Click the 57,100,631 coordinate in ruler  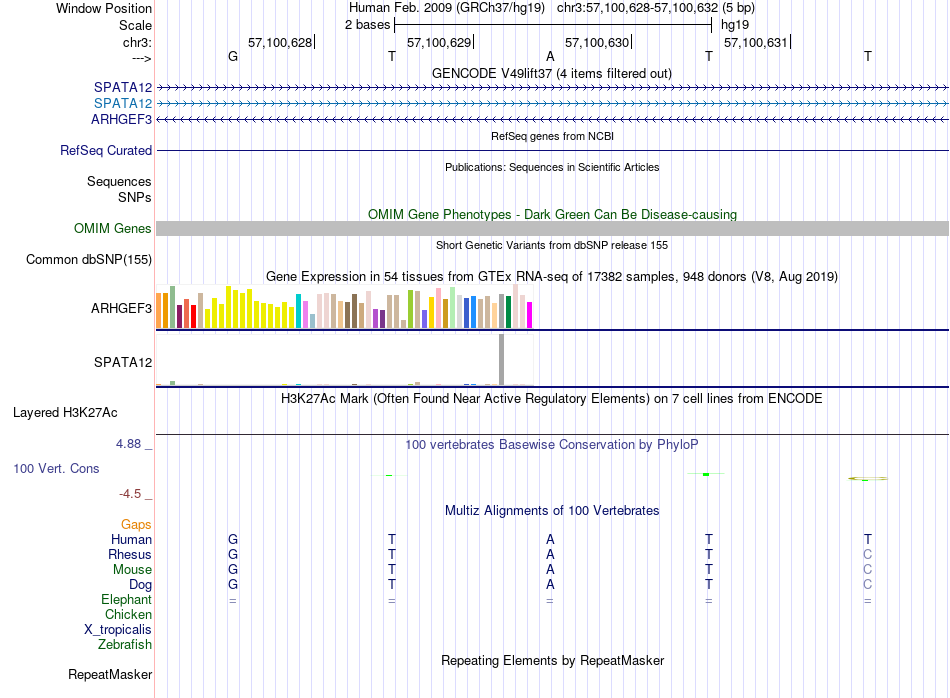(756, 42)
